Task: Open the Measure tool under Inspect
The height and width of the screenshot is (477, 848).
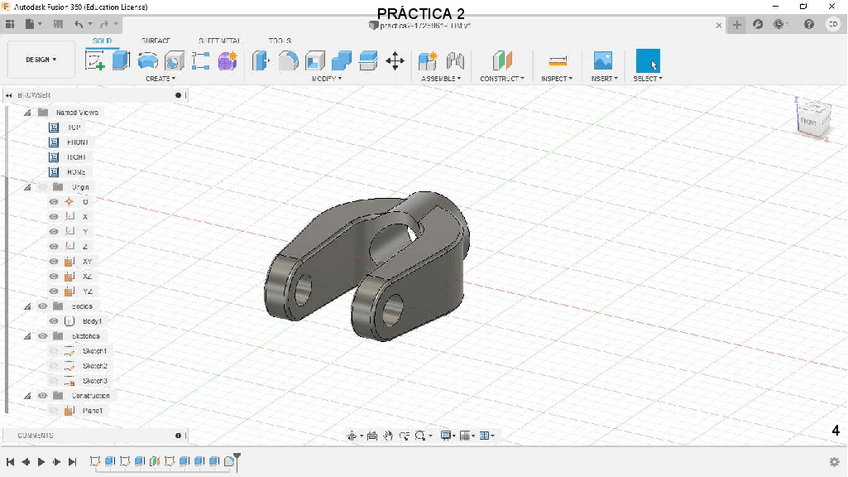Action: tap(558, 61)
